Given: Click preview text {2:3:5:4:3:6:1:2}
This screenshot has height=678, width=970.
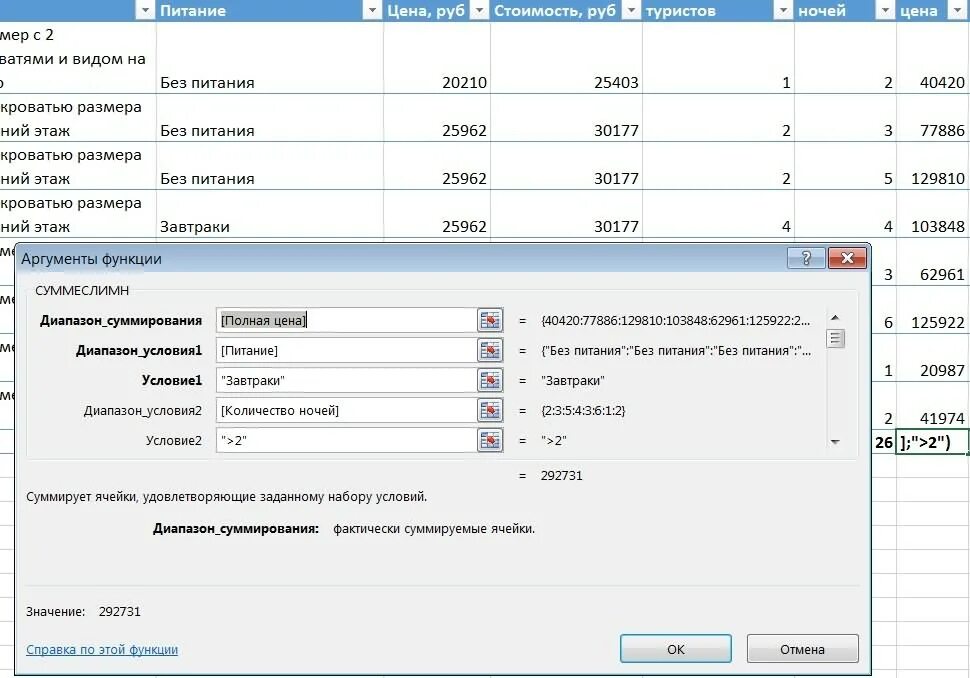Looking at the screenshot, I should (583, 410).
